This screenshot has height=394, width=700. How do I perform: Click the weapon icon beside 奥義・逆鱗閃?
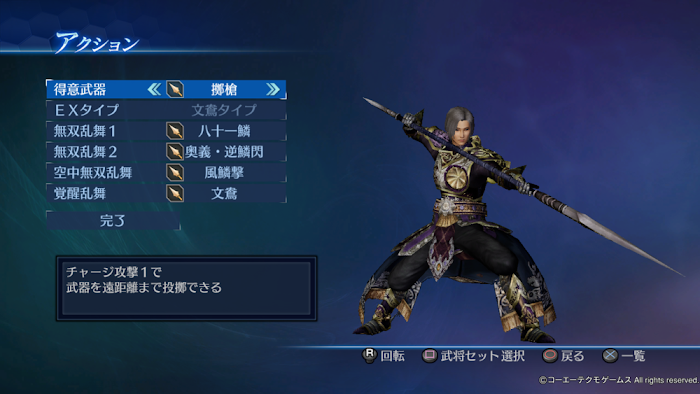(175, 152)
